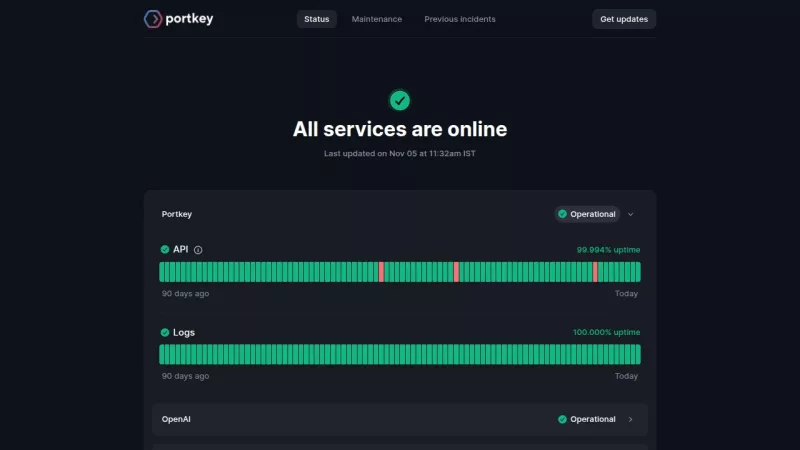
Task: Click the green check icon next to Logs
Action: 165,333
